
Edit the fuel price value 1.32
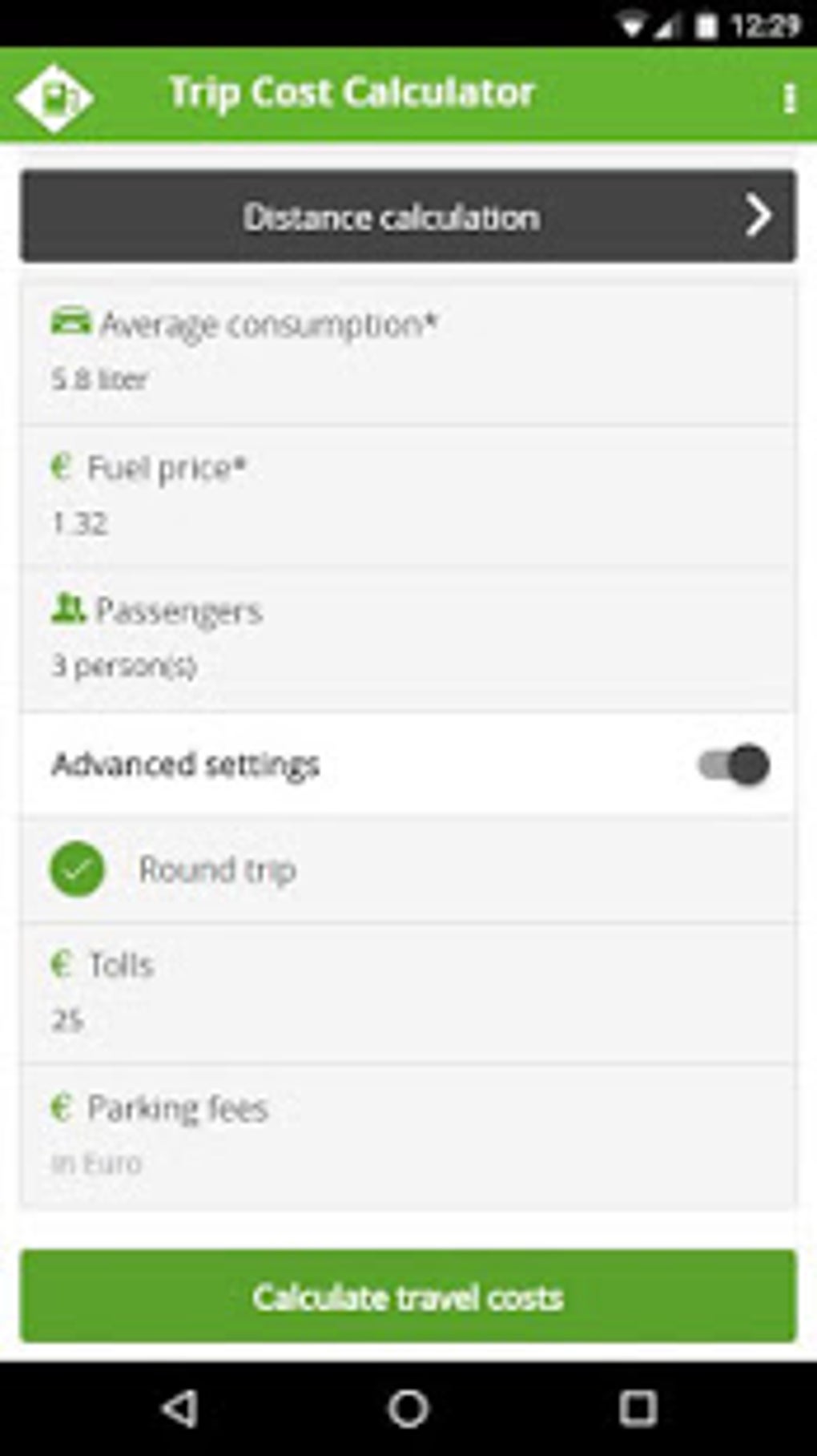(80, 523)
